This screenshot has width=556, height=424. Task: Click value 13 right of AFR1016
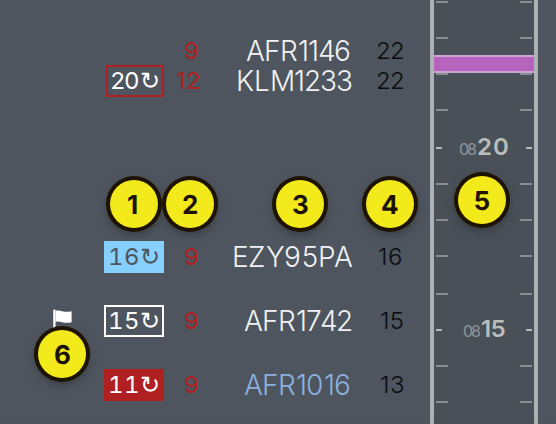(x=391, y=385)
